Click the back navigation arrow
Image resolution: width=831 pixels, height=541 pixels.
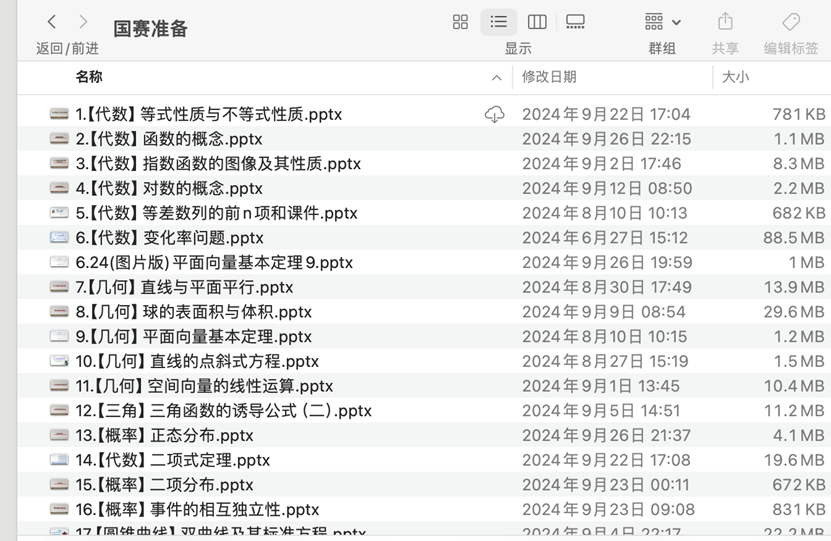(51, 22)
